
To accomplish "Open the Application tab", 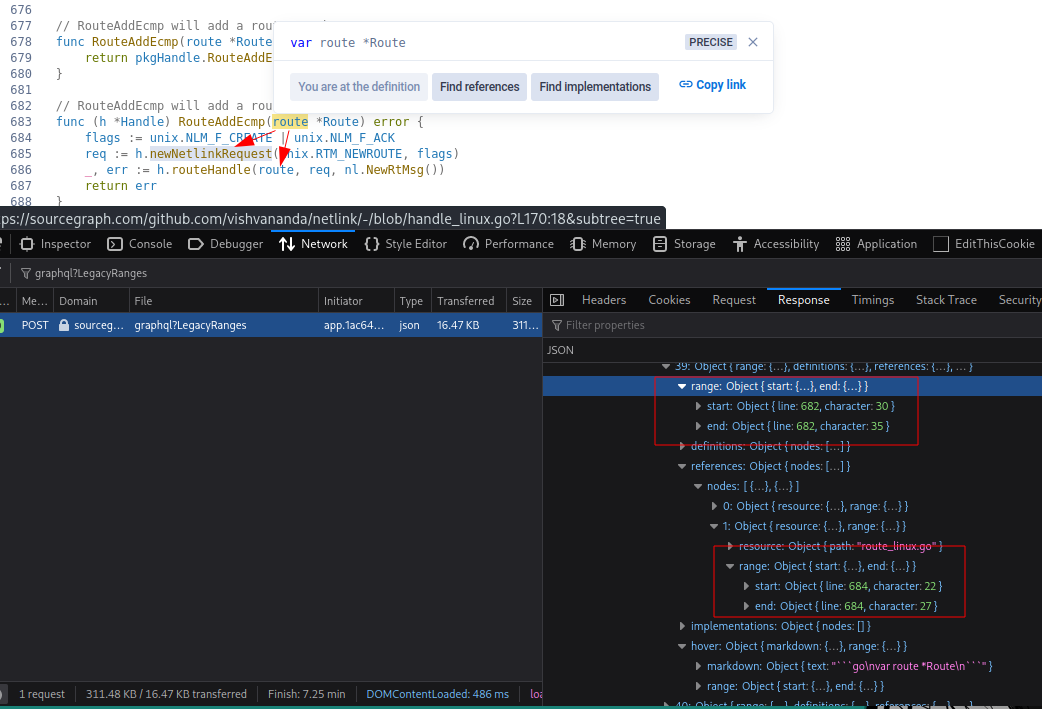I will click(x=876, y=244).
